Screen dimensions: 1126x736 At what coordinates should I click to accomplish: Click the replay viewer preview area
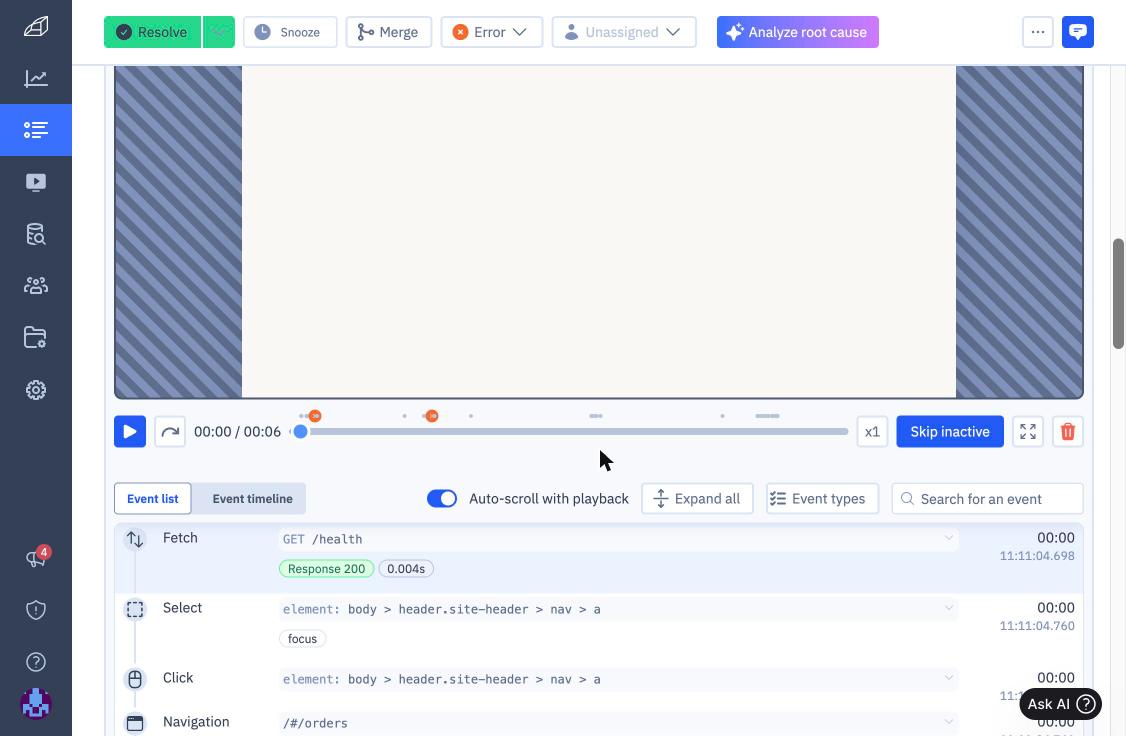click(599, 231)
